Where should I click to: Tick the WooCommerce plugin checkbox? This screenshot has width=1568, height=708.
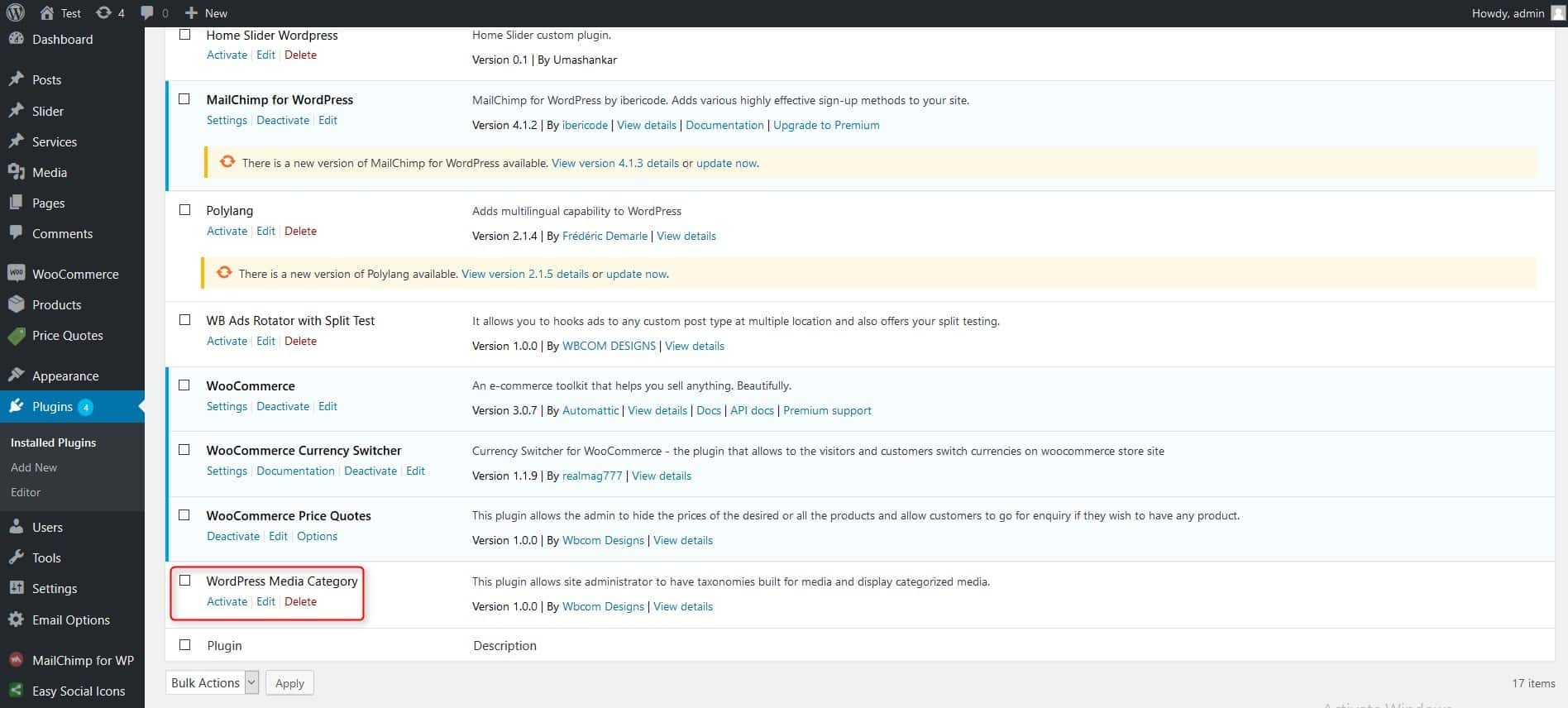coord(185,385)
